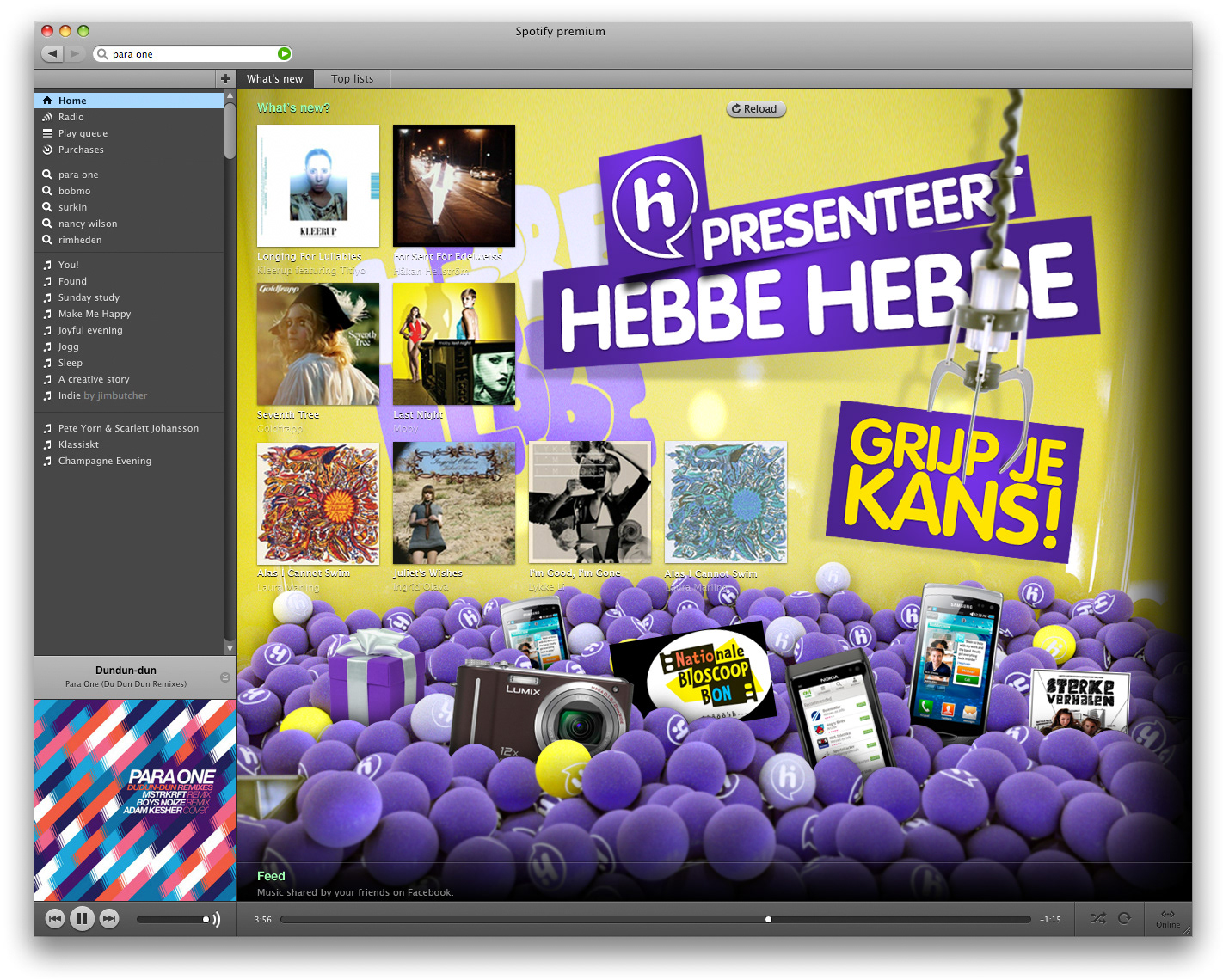
Task: Click the Online status indicator
Action: pos(1168,919)
